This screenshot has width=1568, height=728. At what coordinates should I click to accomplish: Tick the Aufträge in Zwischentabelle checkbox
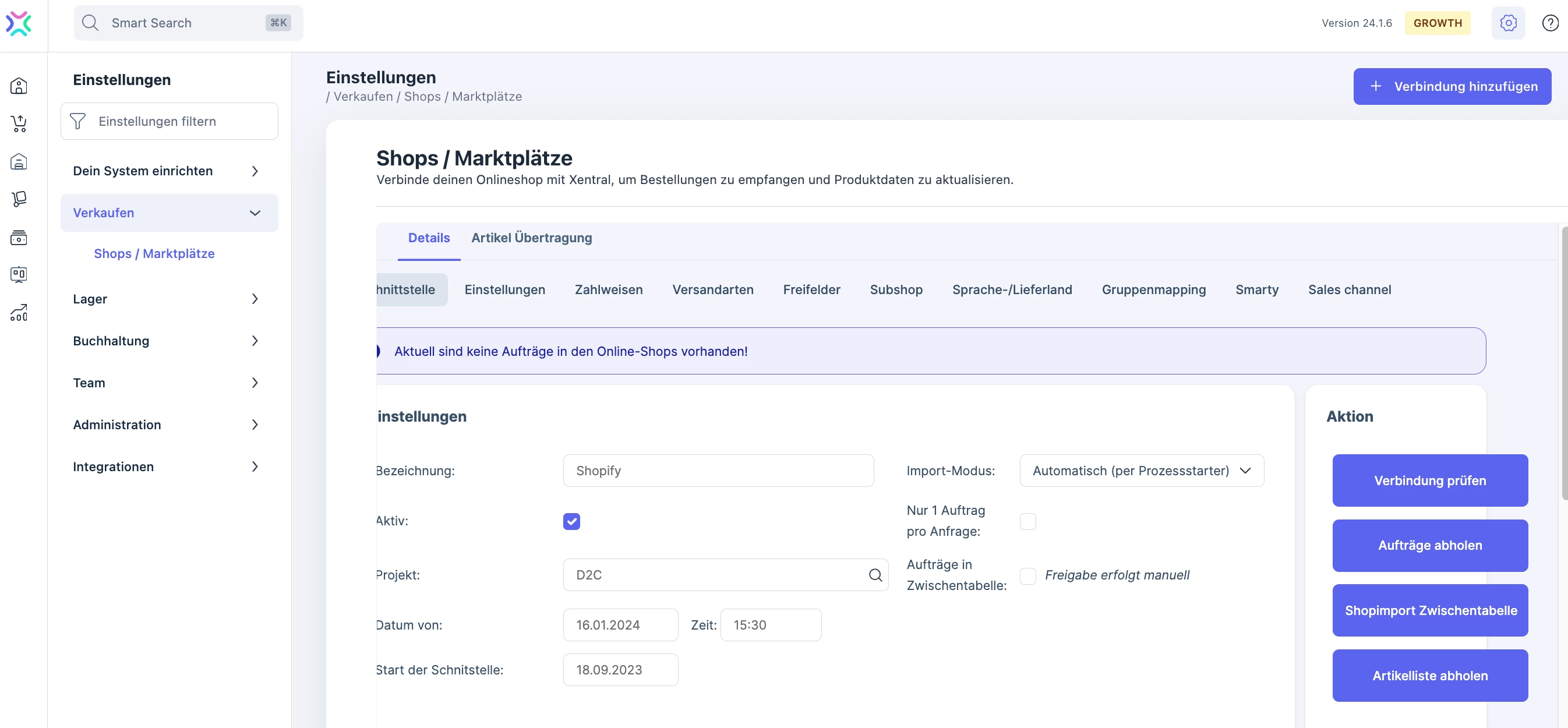coord(1027,575)
